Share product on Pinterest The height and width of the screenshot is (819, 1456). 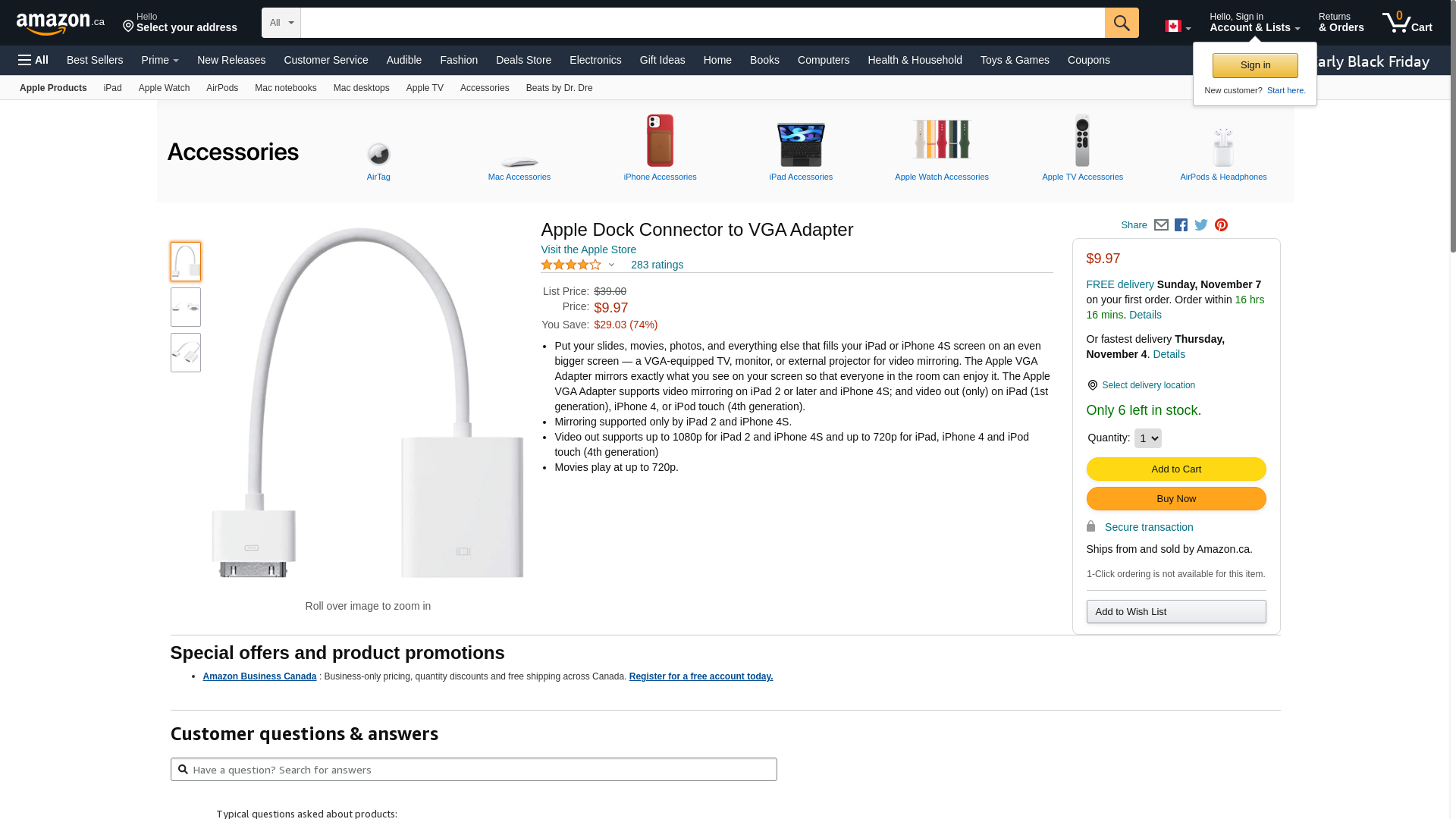pos(1221,225)
